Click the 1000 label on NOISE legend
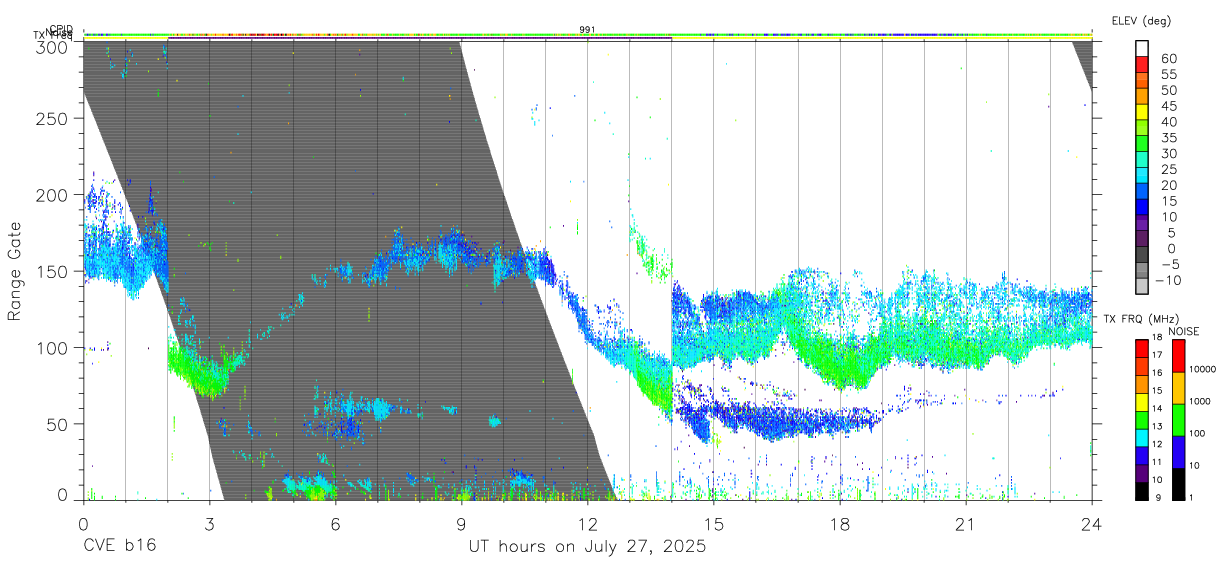Image resolution: width=1228 pixels, height=567 pixels. (x=1201, y=401)
